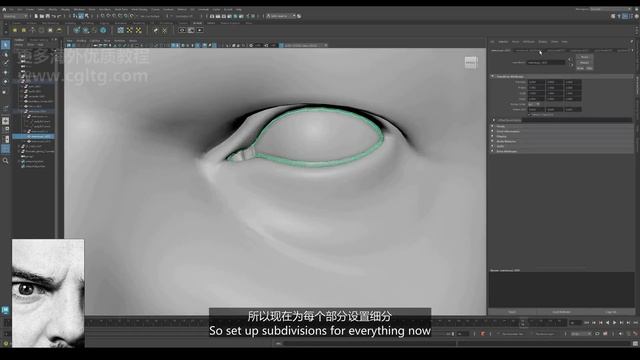
Task: Toggle the first snap magnet icon in status line
Action: tap(103, 16)
